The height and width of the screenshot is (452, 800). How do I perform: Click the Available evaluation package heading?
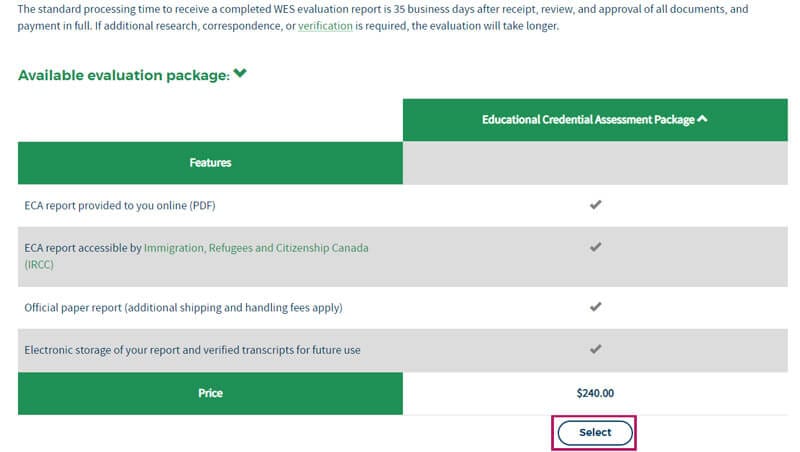[124, 75]
